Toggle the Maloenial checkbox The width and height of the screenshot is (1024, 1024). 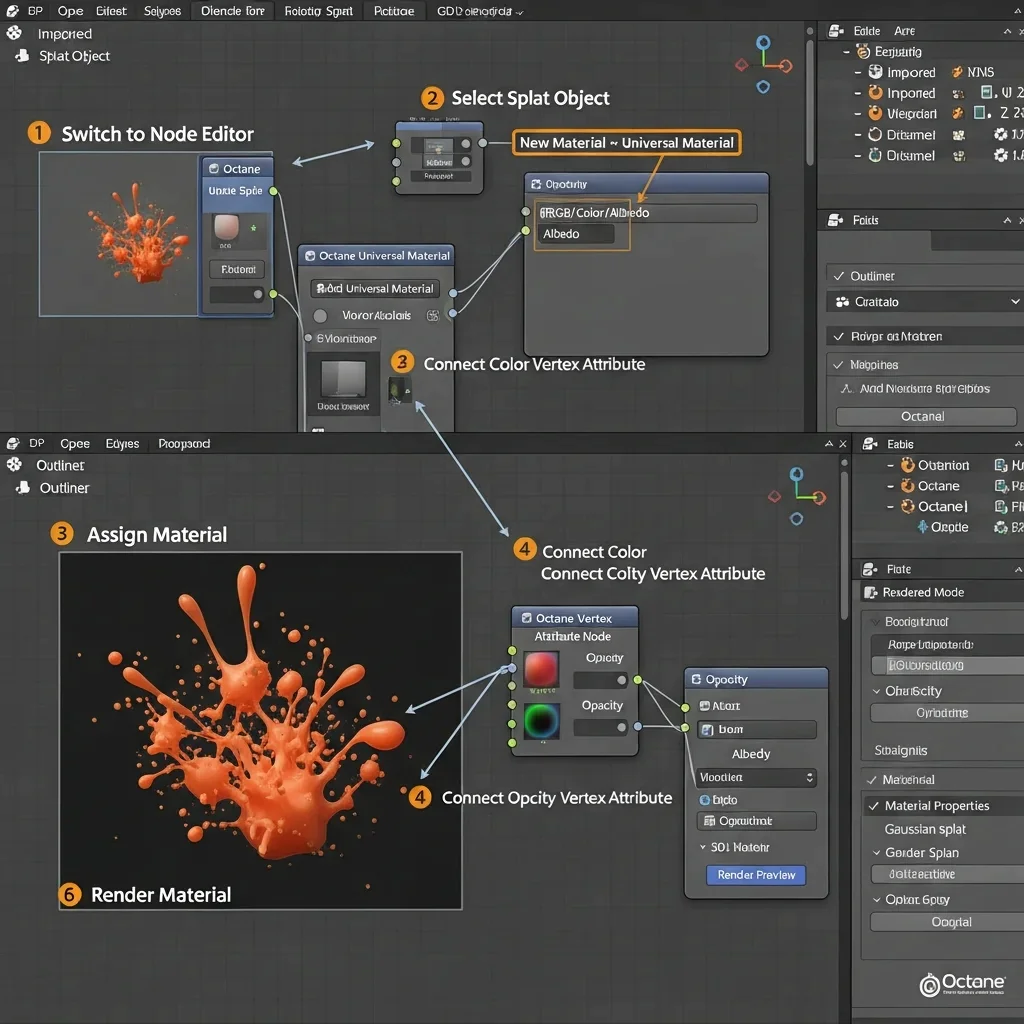click(871, 779)
